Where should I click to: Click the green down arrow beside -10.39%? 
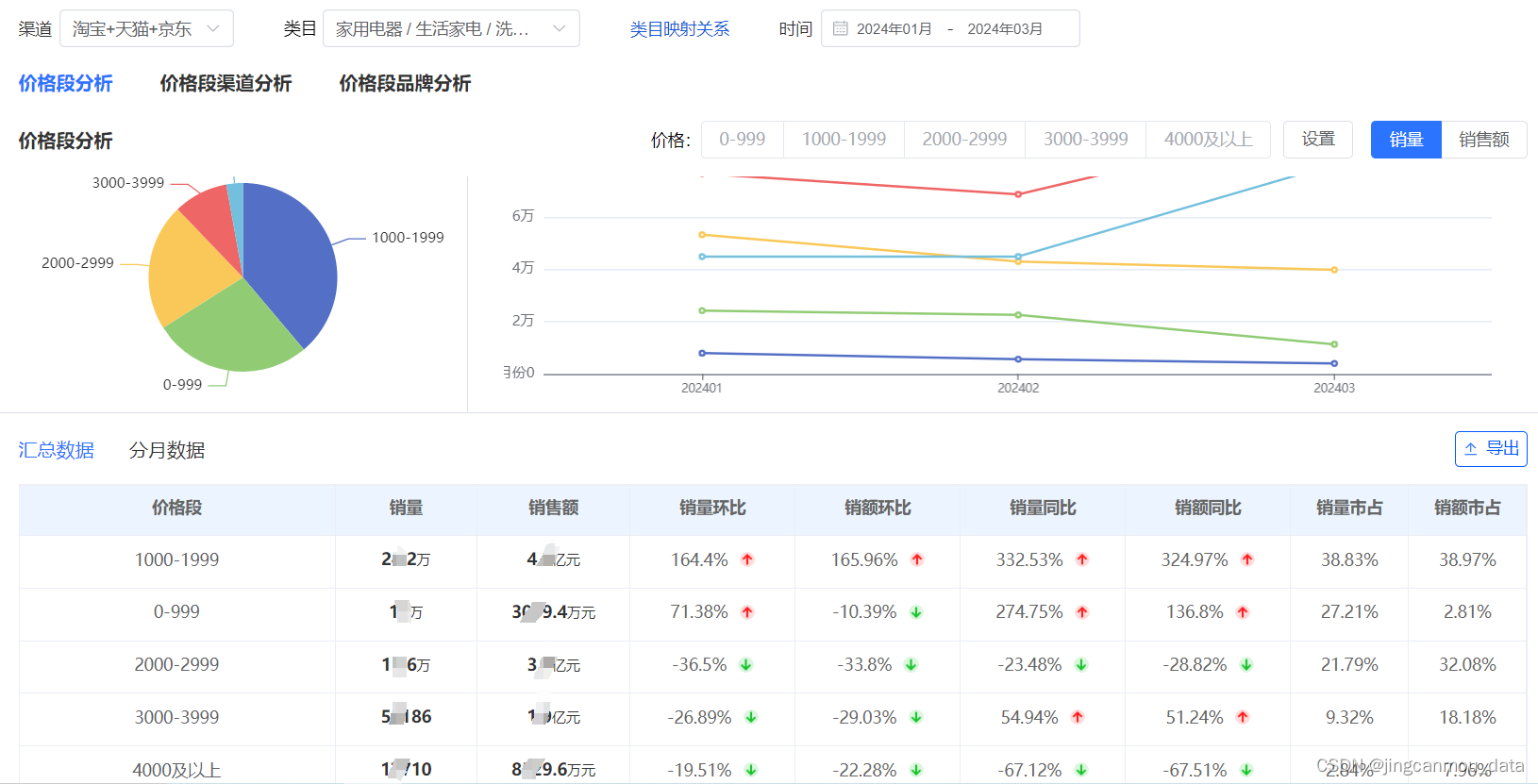916,612
